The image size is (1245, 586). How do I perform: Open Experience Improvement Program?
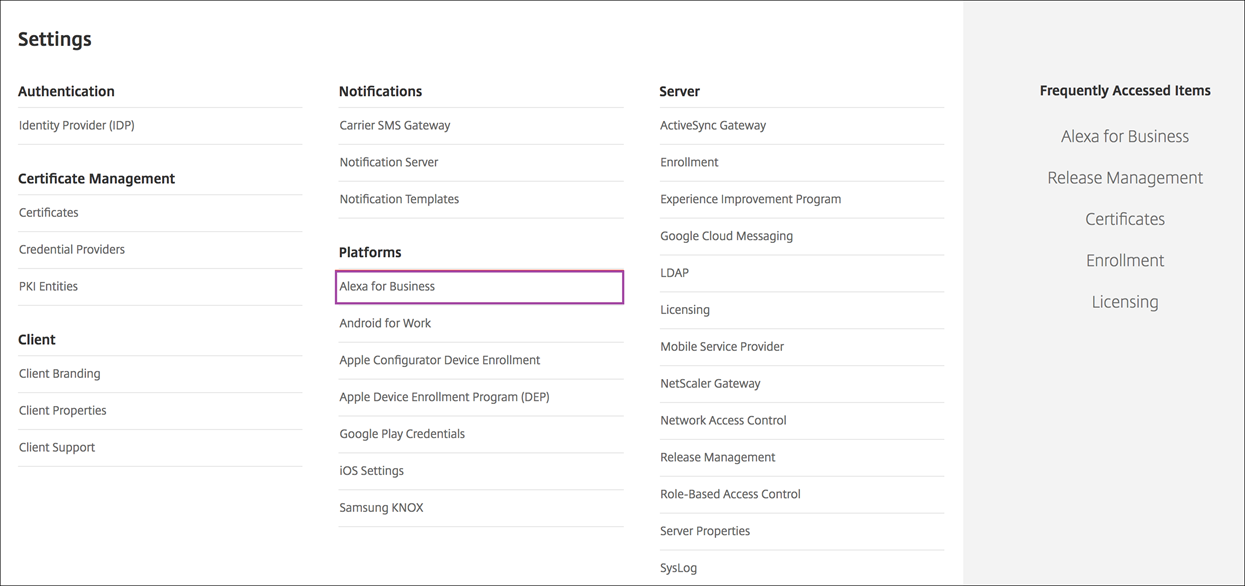pos(750,199)
